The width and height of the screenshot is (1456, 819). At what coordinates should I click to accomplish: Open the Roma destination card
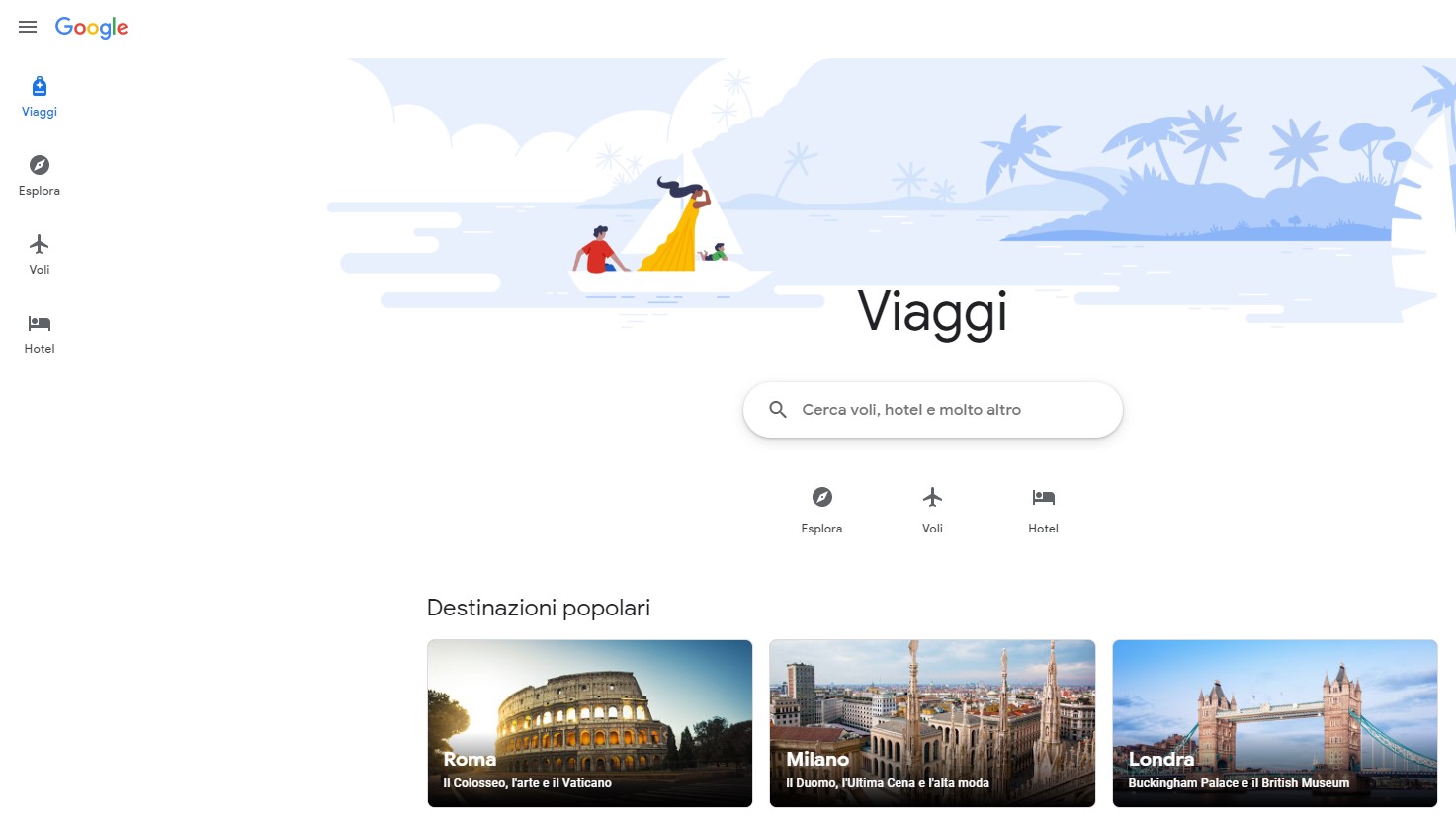pyautogui.click(x=590, y=723)
